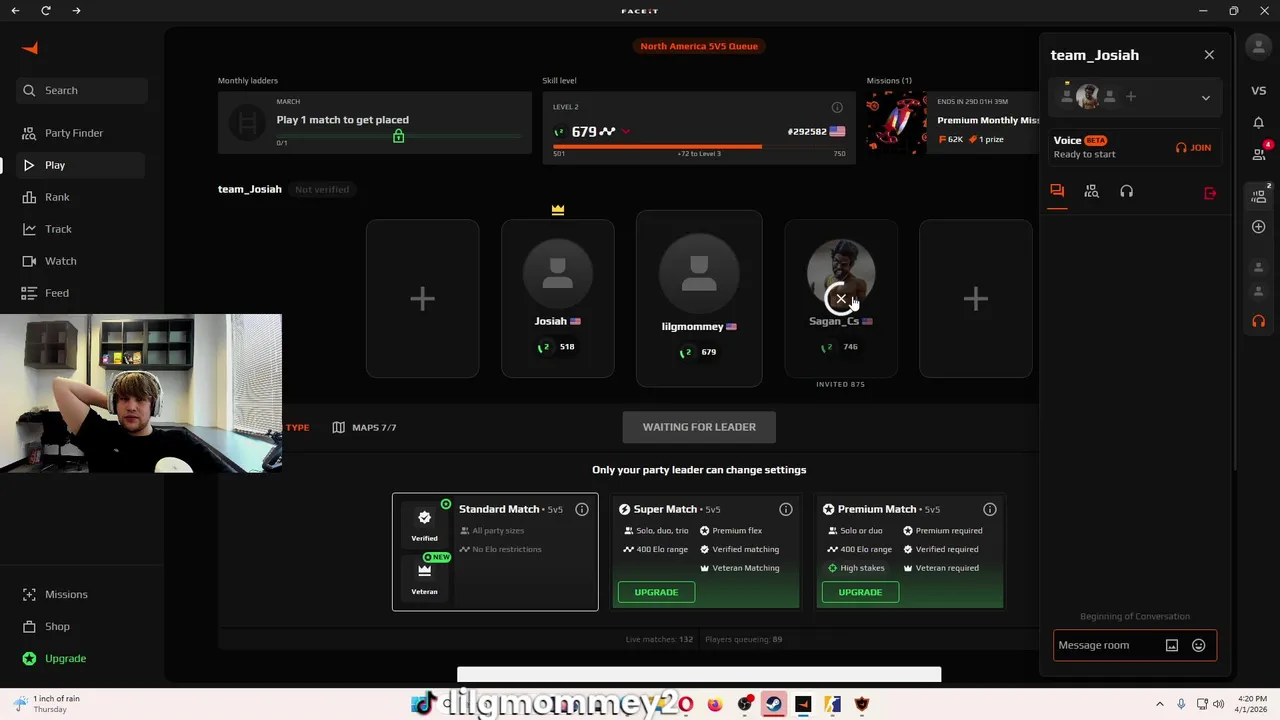Click the rightmost empty party slot plus

tap(975, 299)
